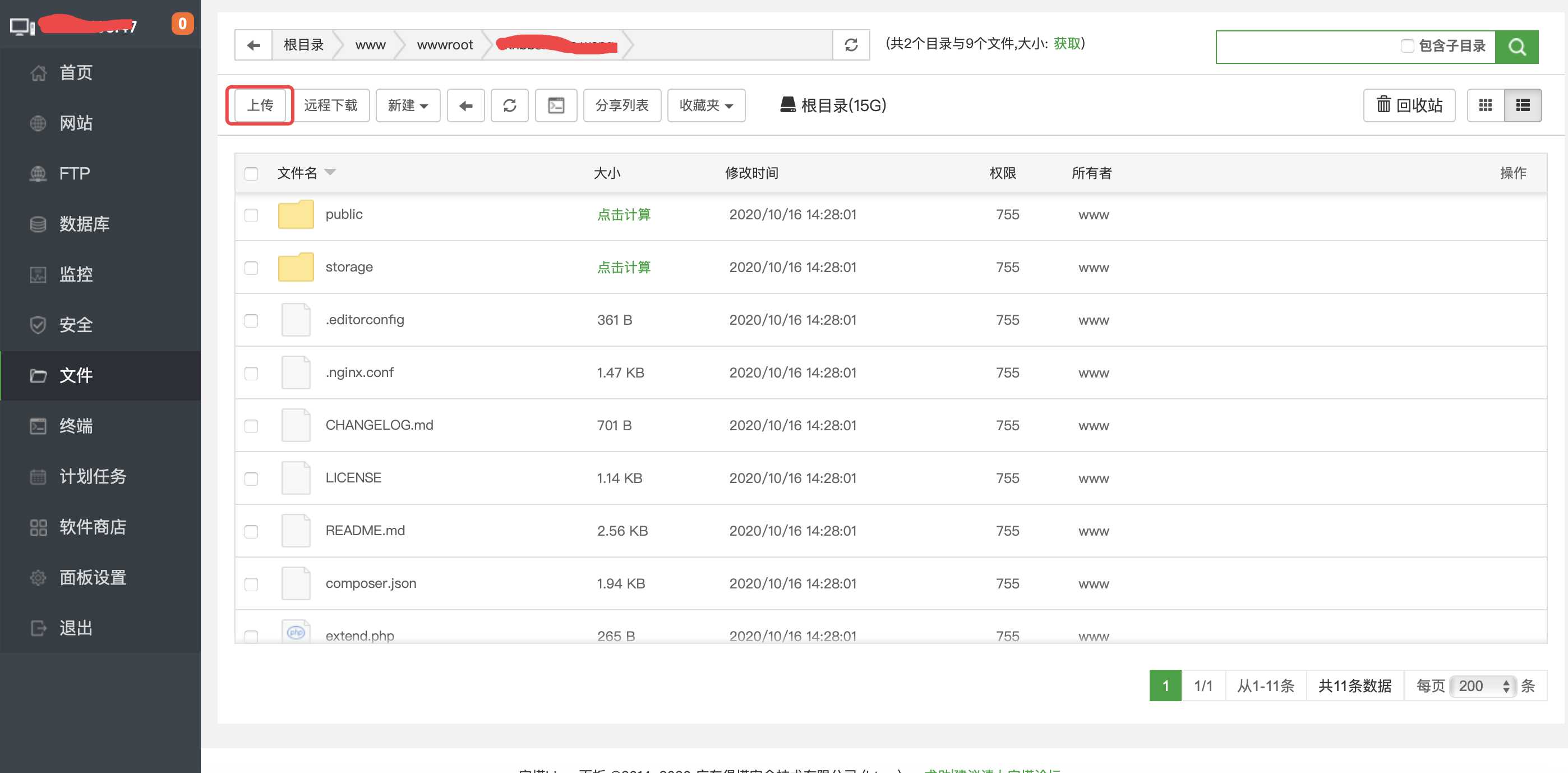Open the 回收站 recycle bin
Viewport: 1568px width, 773px height.
(x=1409, y=105)
